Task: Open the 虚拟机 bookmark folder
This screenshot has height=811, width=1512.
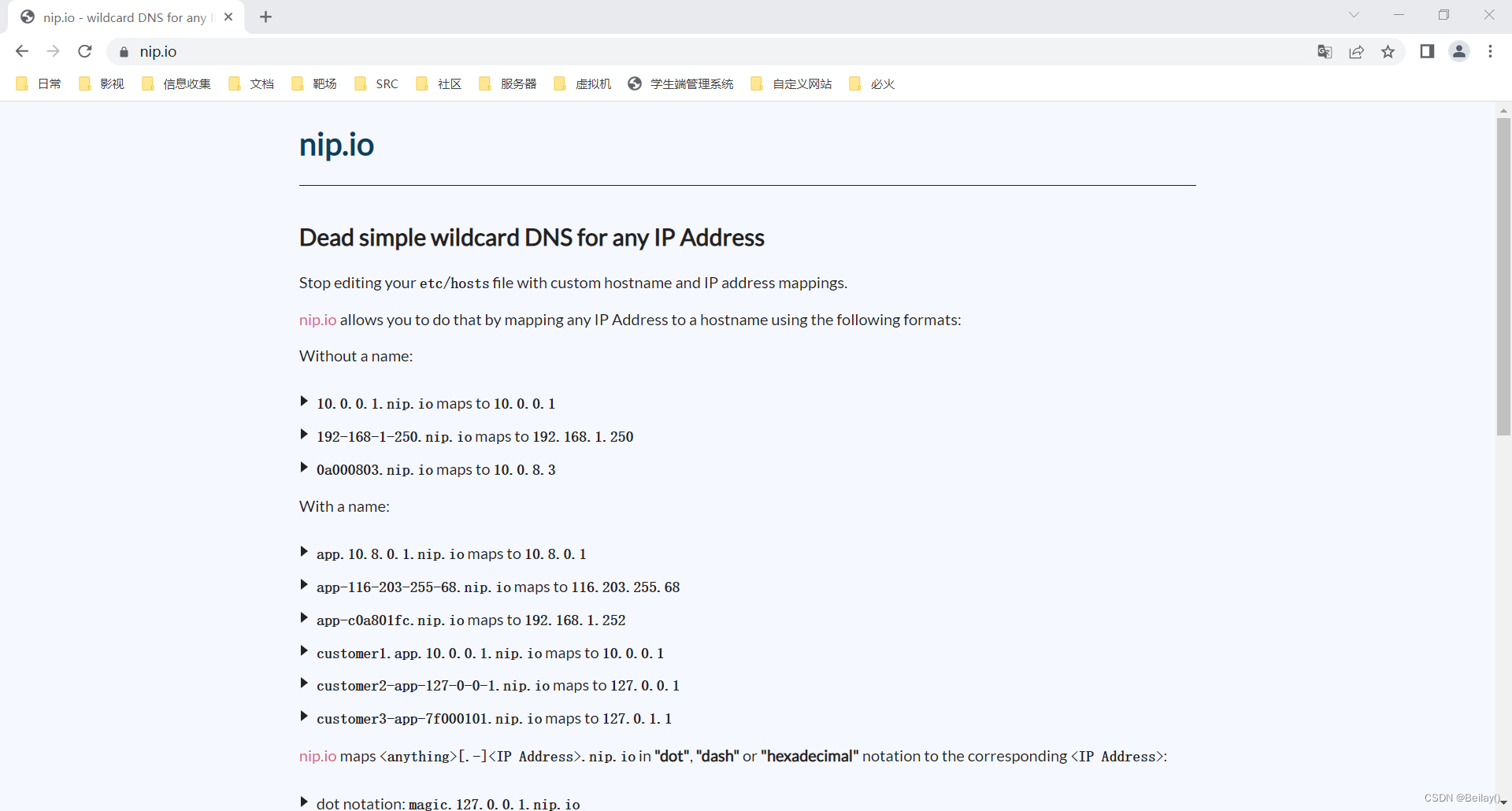Action: [583, 83]
